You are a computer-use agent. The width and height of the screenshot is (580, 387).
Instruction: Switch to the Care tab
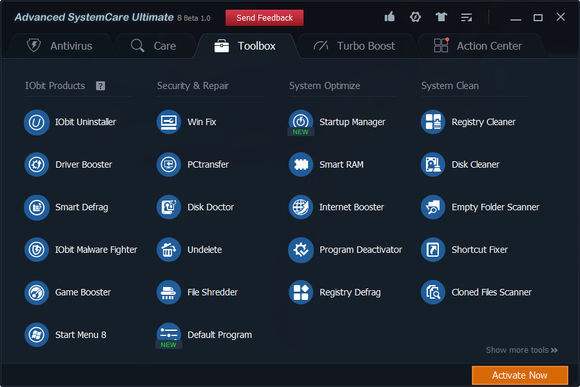coord(153,46)
